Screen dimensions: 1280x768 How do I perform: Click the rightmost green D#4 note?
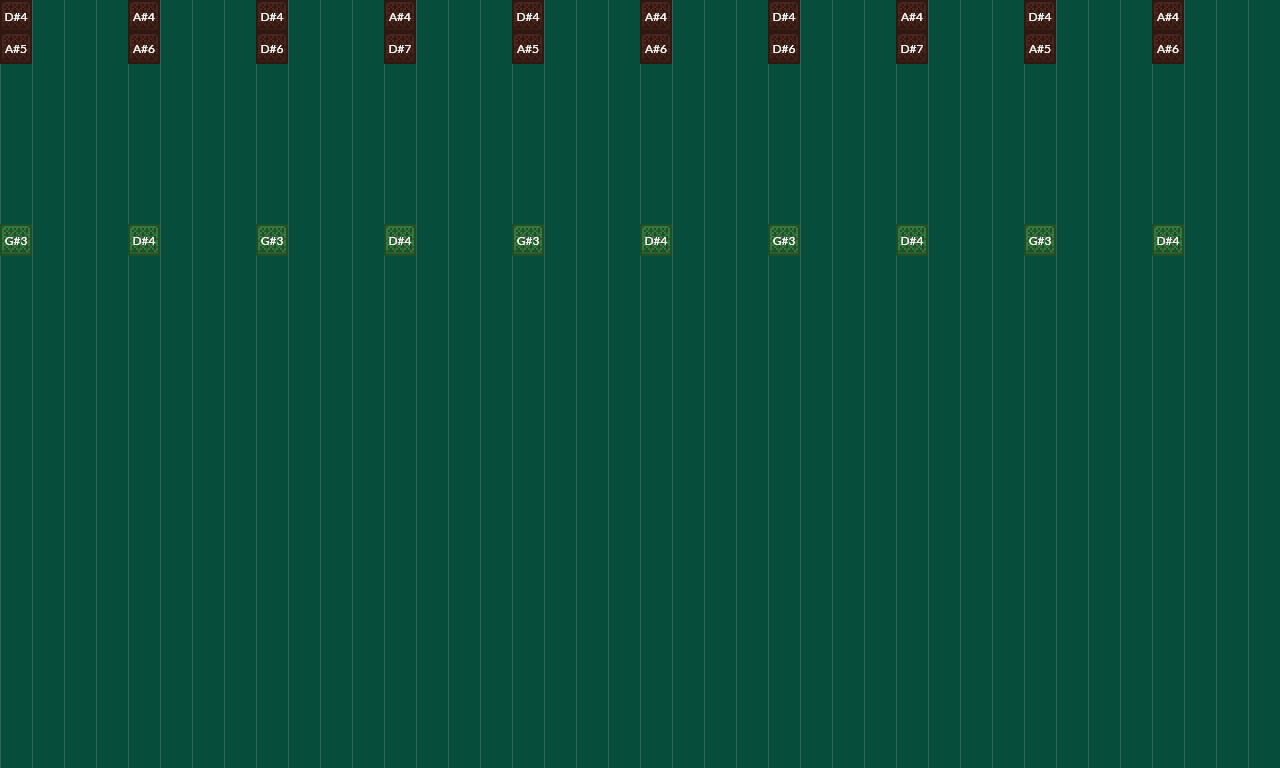1168,241
